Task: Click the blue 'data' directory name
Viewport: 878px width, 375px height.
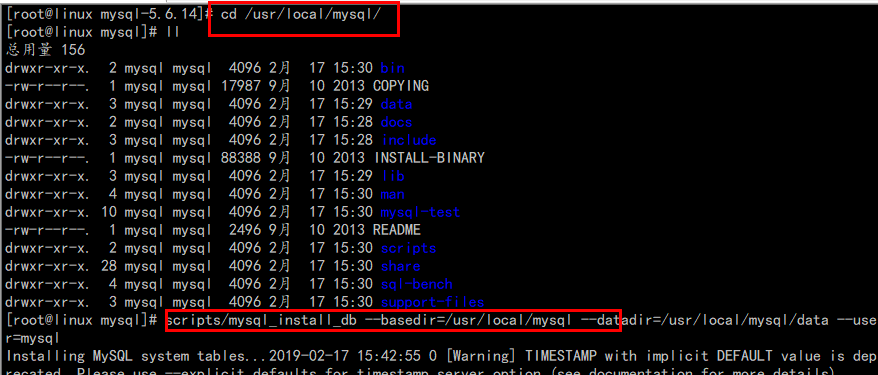Action: (396, 104)
